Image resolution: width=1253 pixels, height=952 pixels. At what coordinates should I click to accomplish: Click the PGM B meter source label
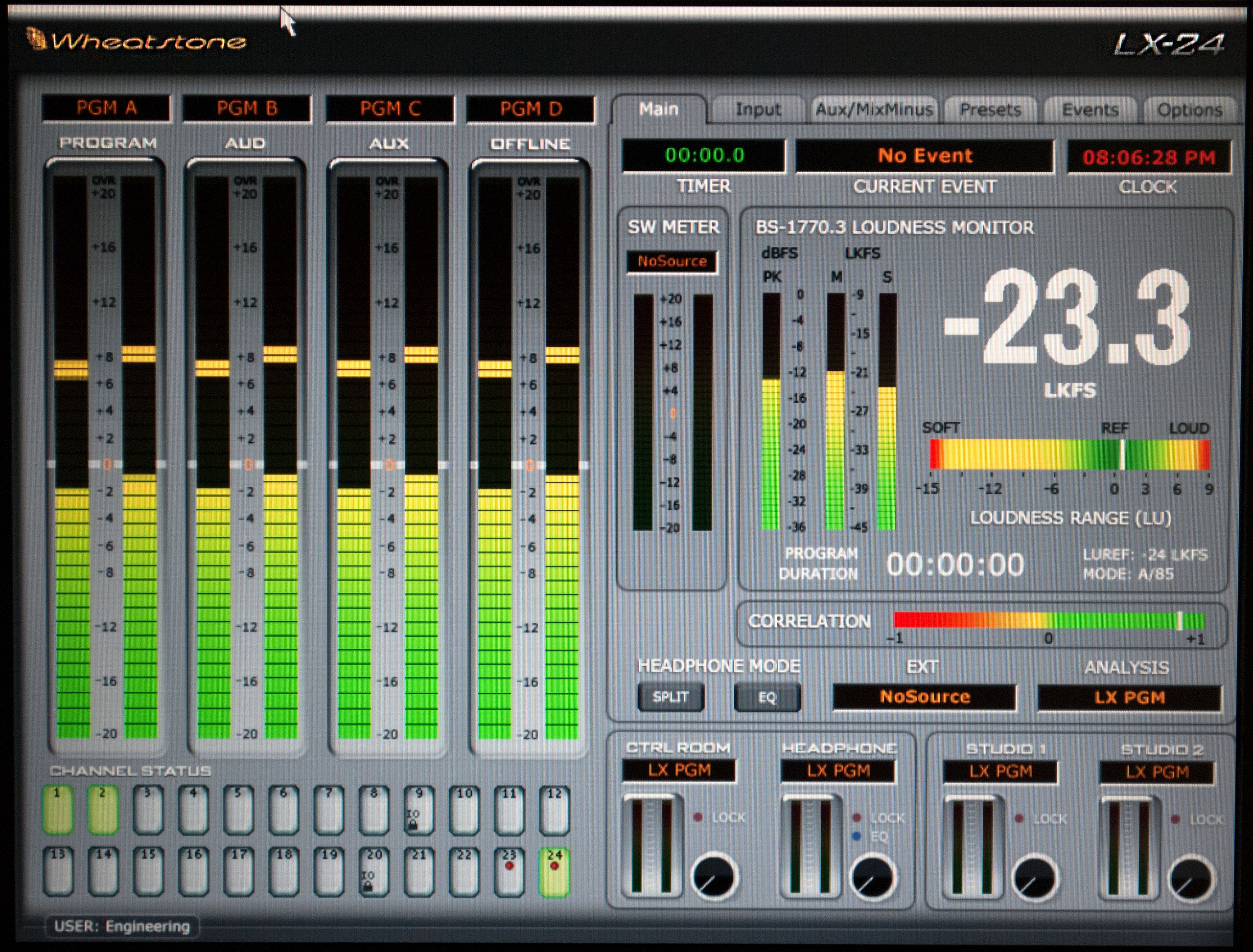pos(247,108)
